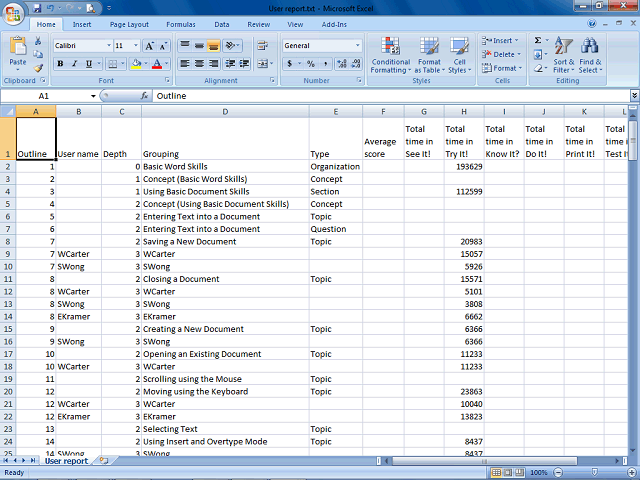Click the Increase Font Size icon
The height and width of the screenshot is (480, 640).
pos(149,46)
